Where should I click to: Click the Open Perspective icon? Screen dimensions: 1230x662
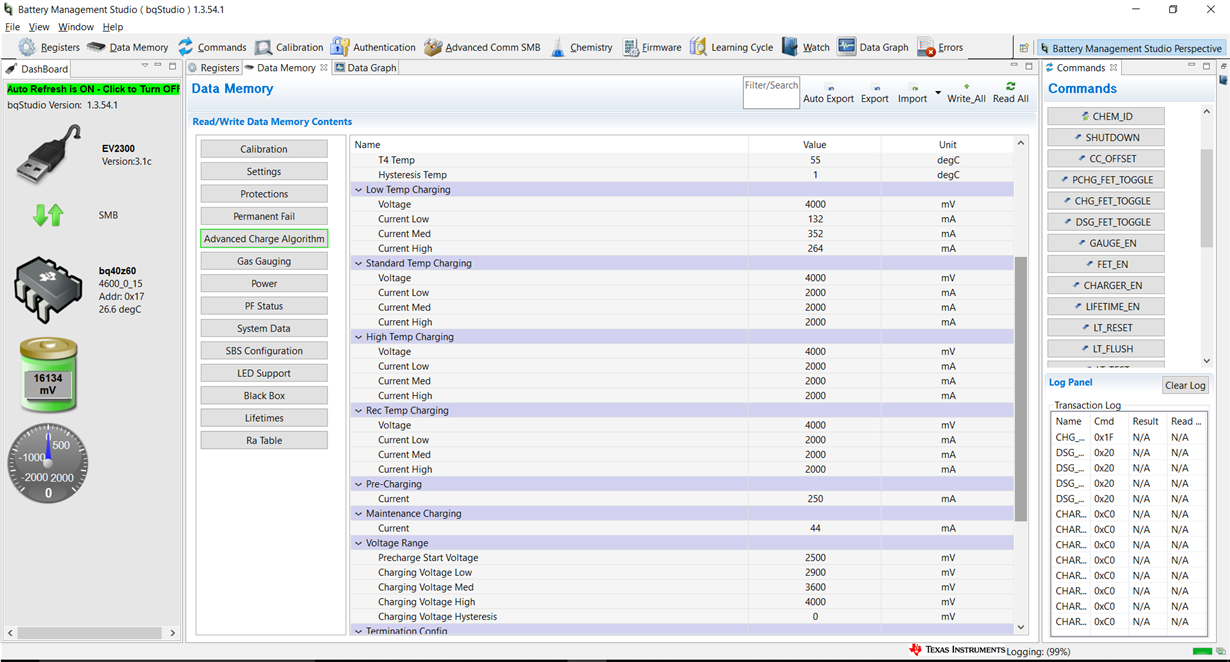click(1024, 48)
